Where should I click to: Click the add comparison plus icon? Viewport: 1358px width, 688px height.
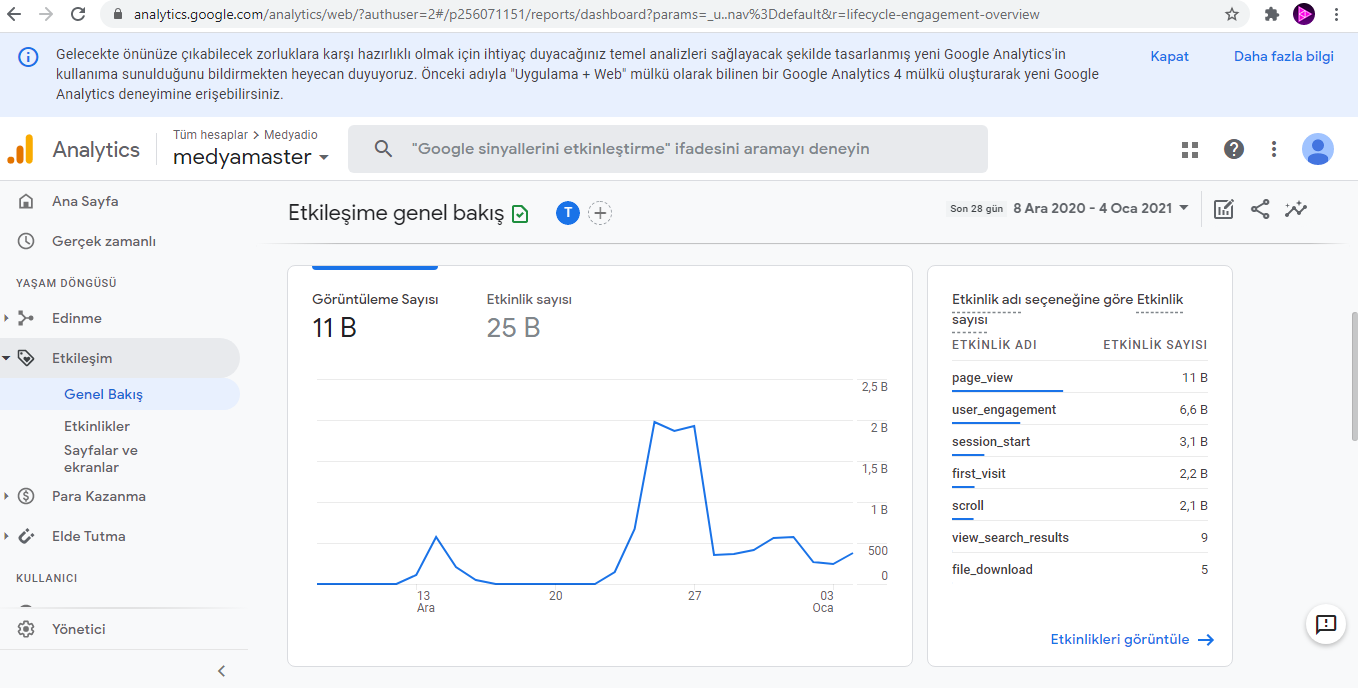click(600, 213)
